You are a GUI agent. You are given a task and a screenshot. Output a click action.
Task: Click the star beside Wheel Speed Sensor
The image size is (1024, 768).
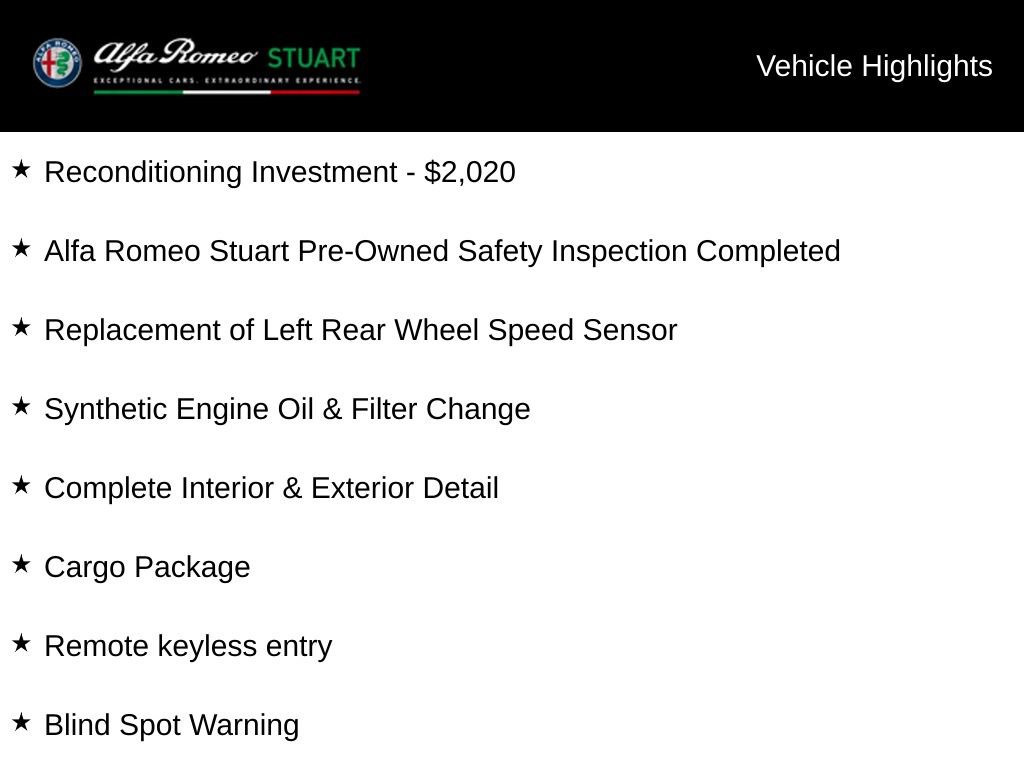22,327
